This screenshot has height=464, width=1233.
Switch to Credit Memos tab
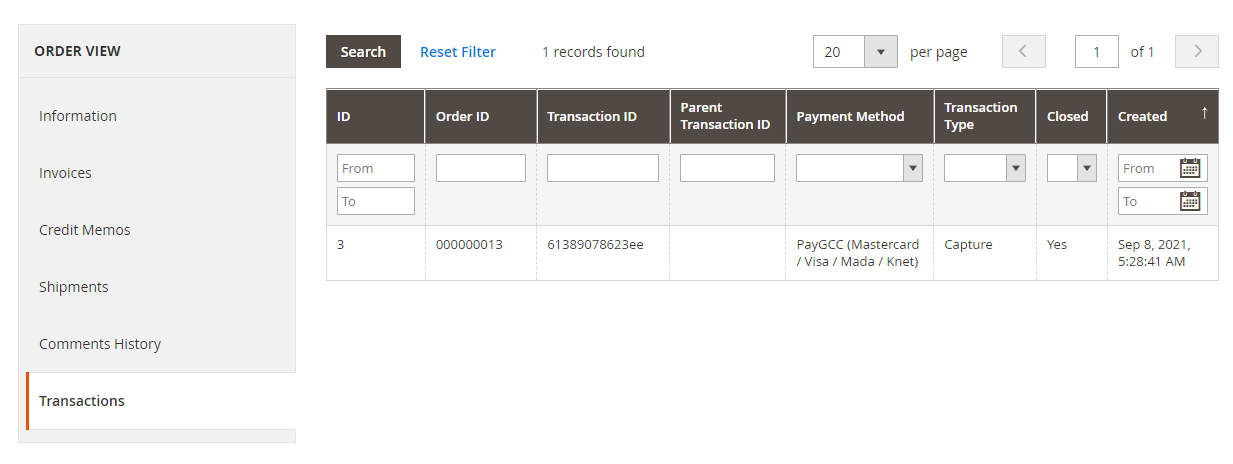[85, 230]
